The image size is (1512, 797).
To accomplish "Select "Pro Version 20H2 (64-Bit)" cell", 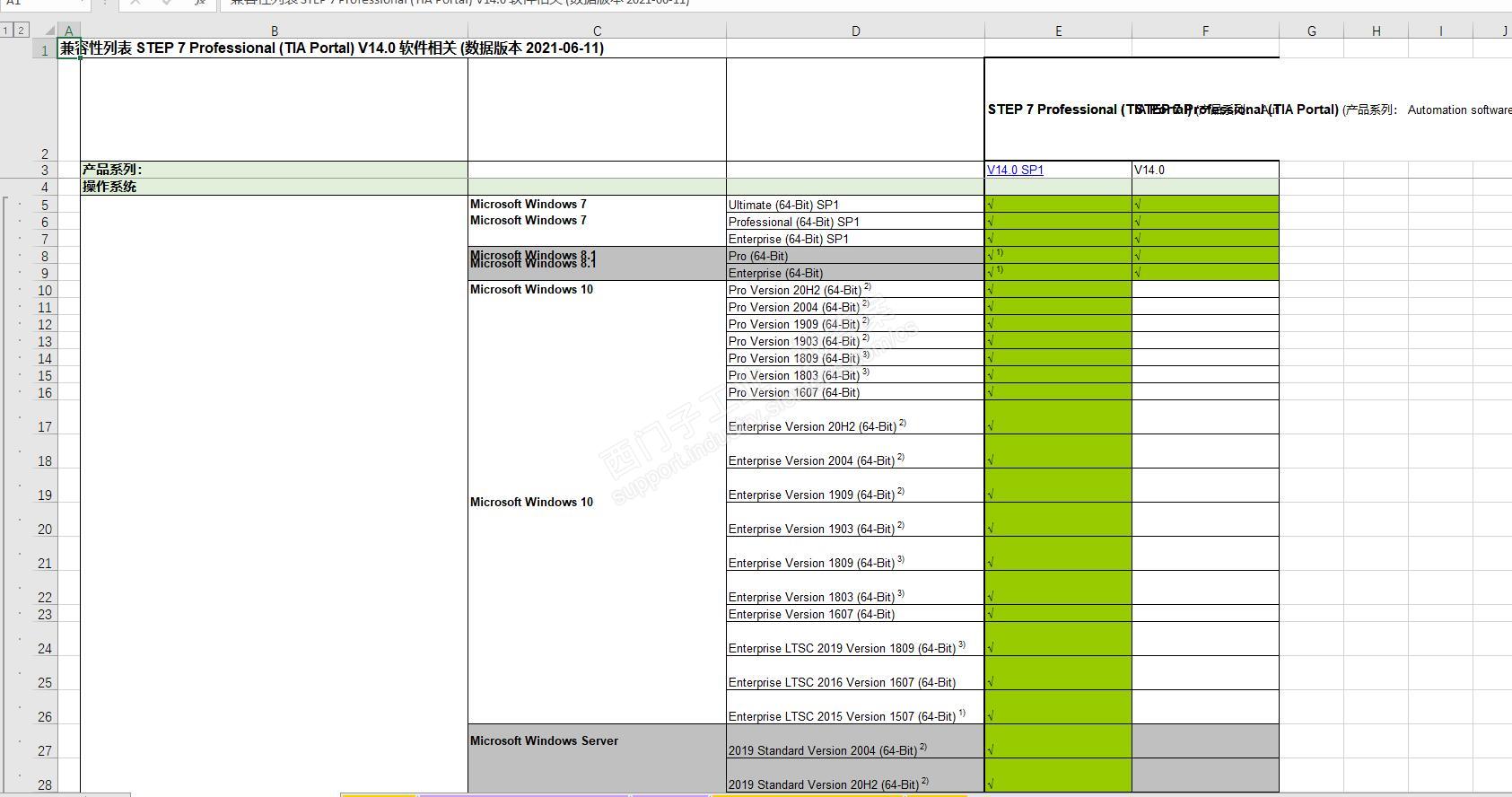I will tap(855, 290).
